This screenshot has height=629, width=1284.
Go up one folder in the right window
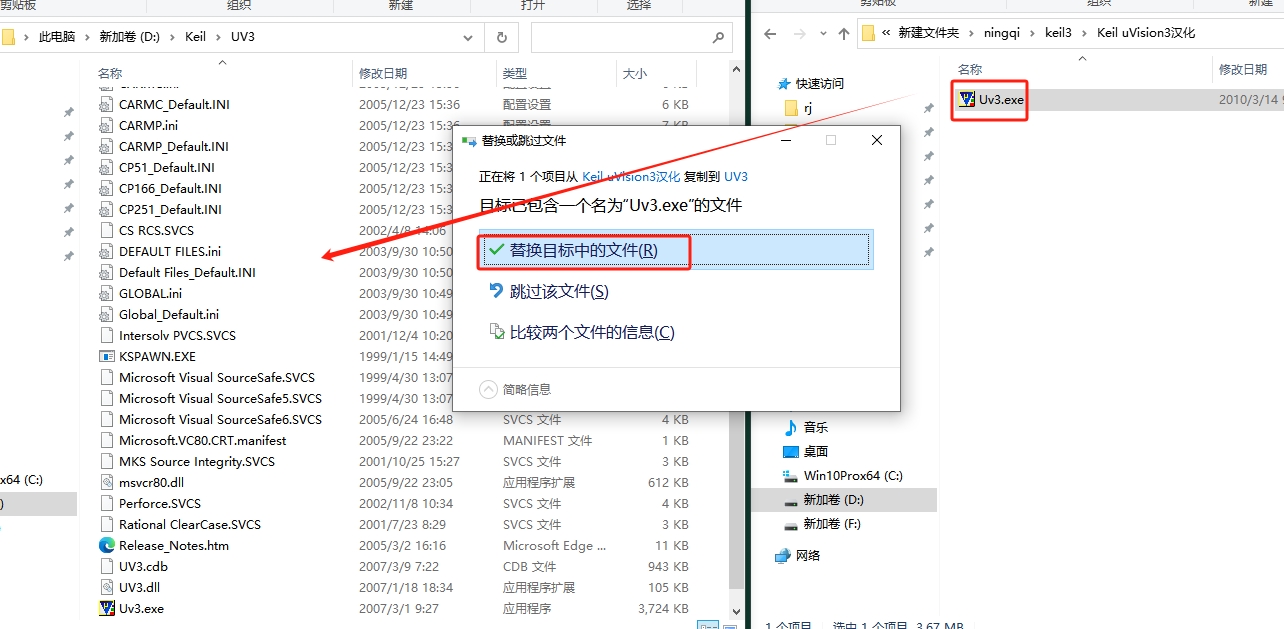point(843,33)
